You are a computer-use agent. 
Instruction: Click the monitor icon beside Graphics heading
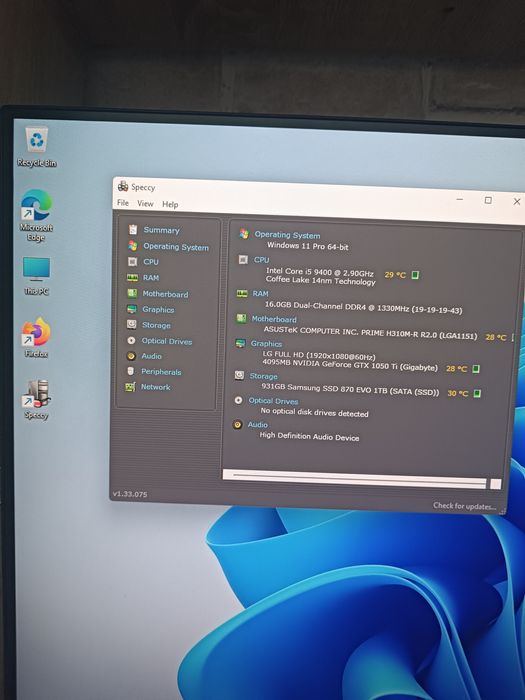coord(240,343)
